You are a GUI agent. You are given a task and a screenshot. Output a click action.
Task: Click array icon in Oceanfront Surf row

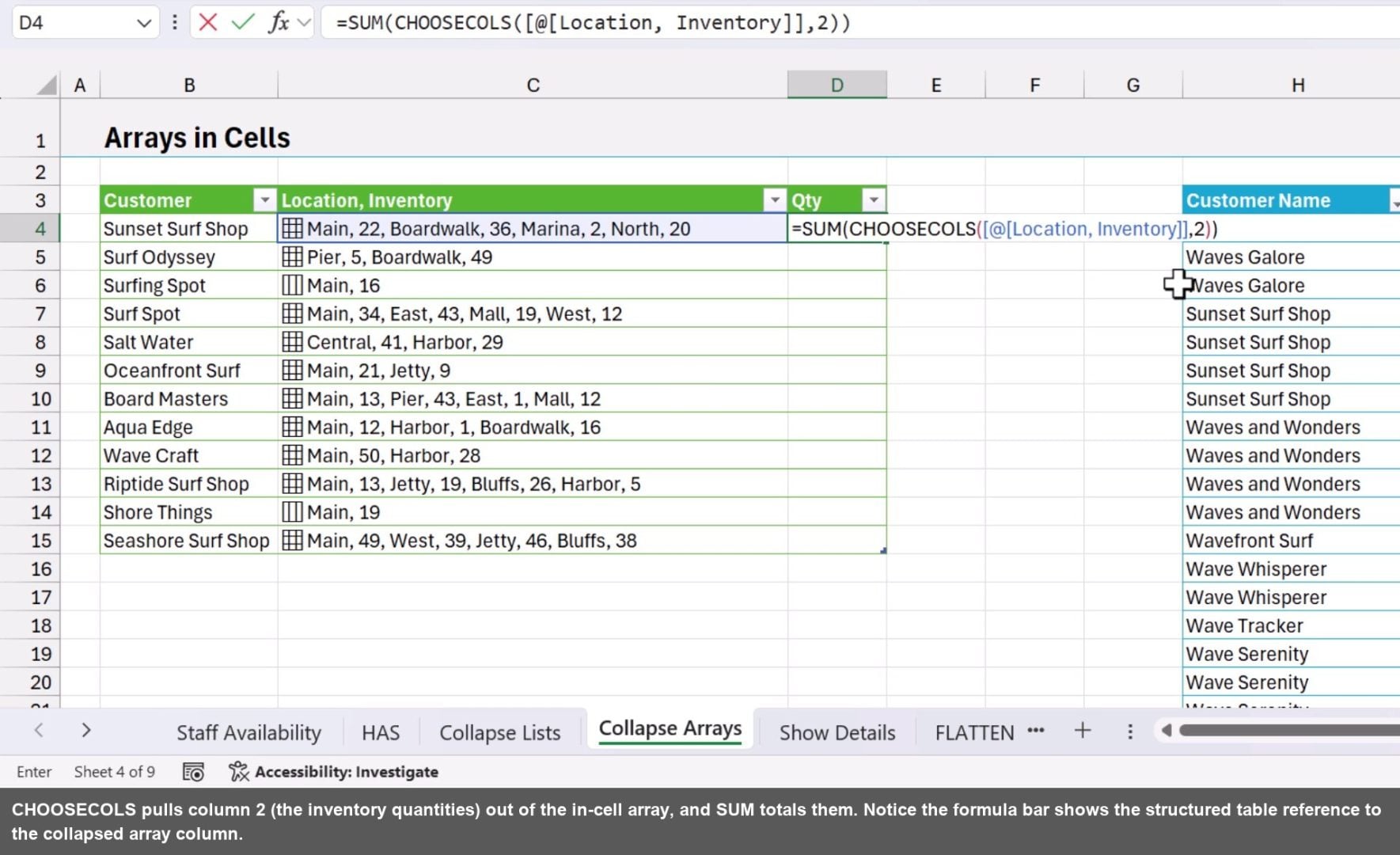pyautogui.click(x=292, y=370)
